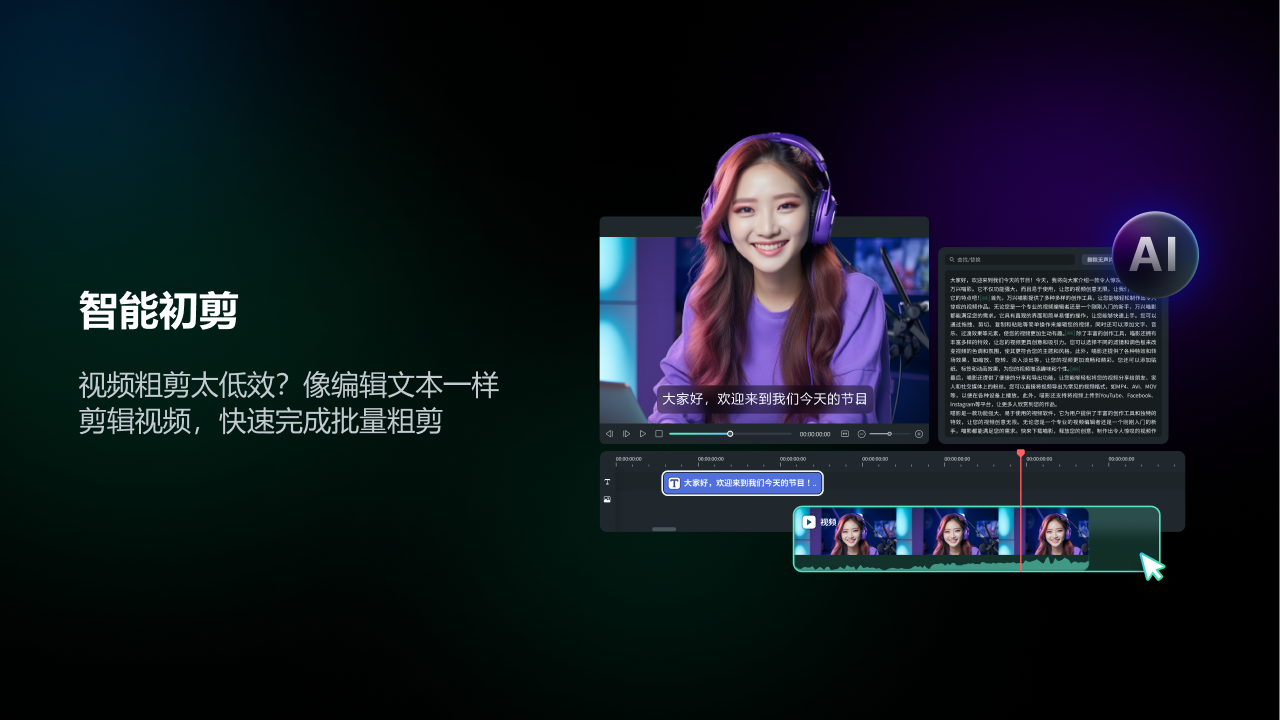Click the zoom out minus icon
This screenshot has width=1280, height=720.
862,434
